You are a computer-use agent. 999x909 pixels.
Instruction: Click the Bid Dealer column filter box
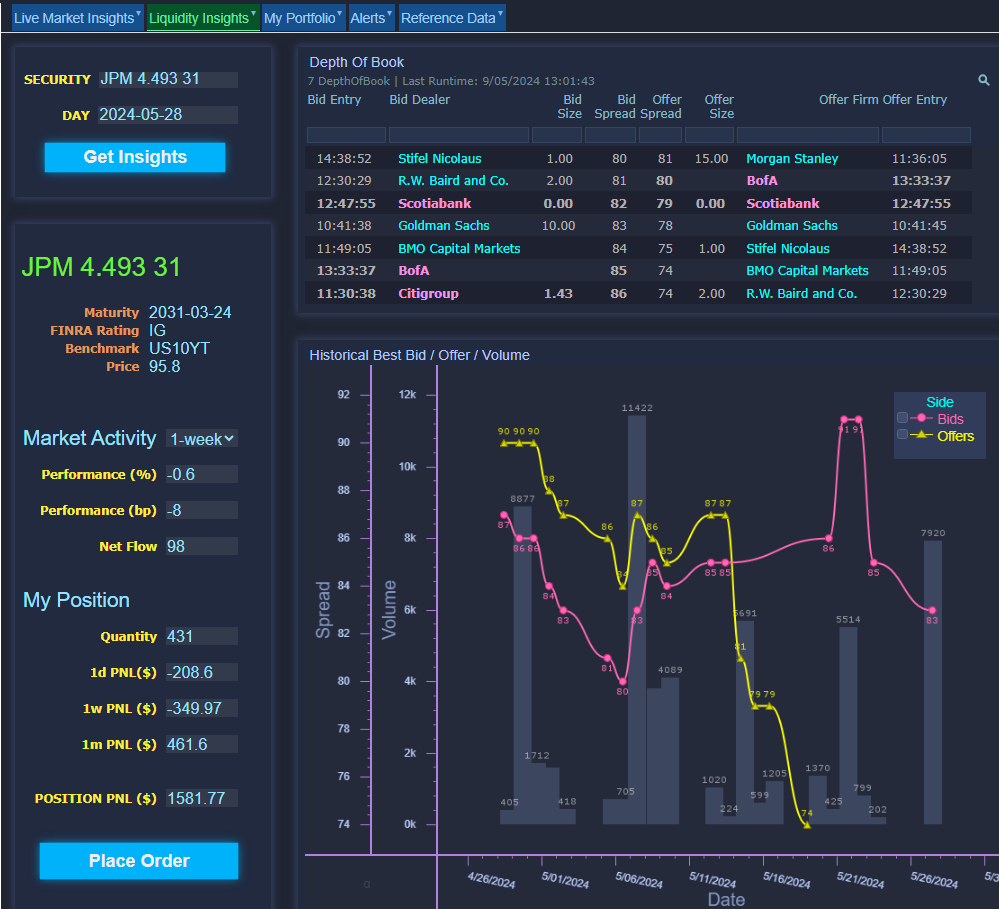point(459,135)
